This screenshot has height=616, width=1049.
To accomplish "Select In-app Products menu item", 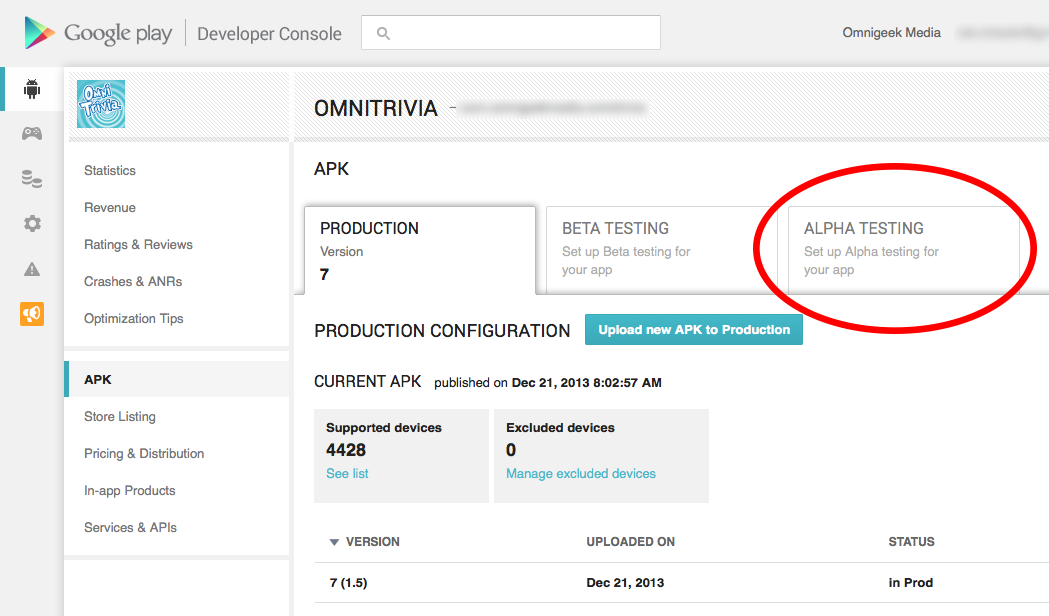I will click(x=129, y=491).
